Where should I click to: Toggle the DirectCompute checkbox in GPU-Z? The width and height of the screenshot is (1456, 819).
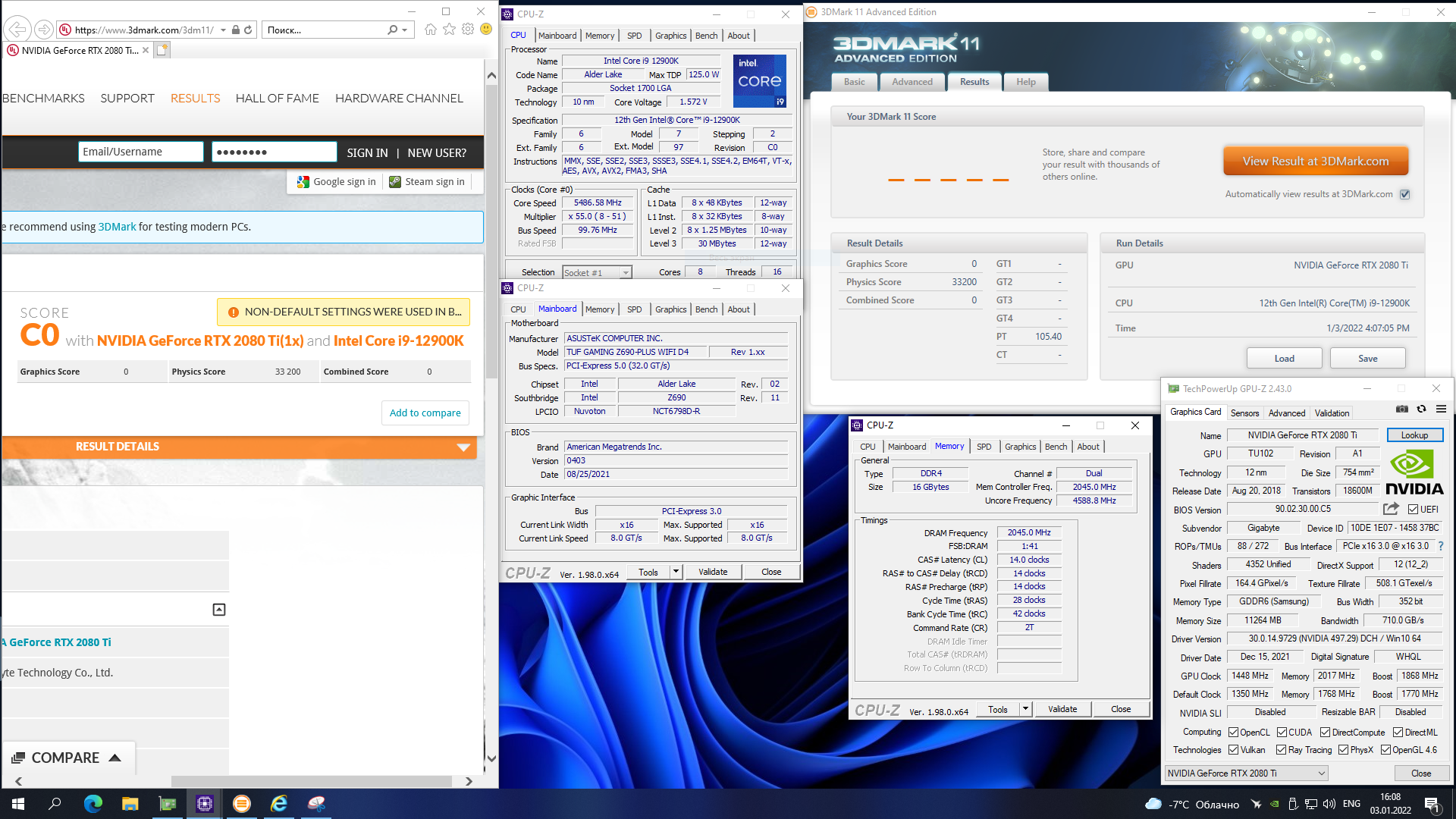tap(1326, 733)
